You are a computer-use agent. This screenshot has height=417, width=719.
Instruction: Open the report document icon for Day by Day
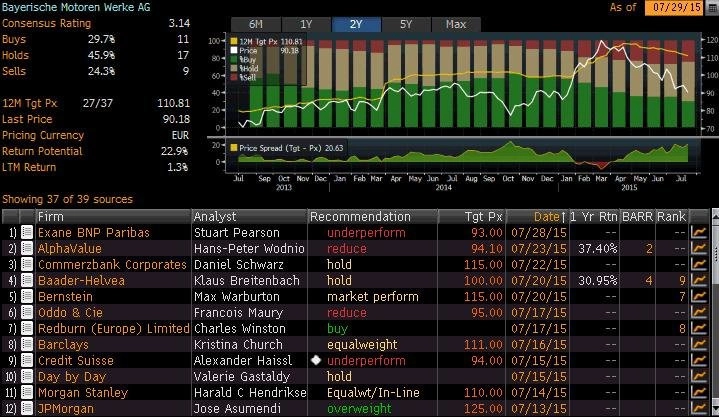(x=27, y=377)
